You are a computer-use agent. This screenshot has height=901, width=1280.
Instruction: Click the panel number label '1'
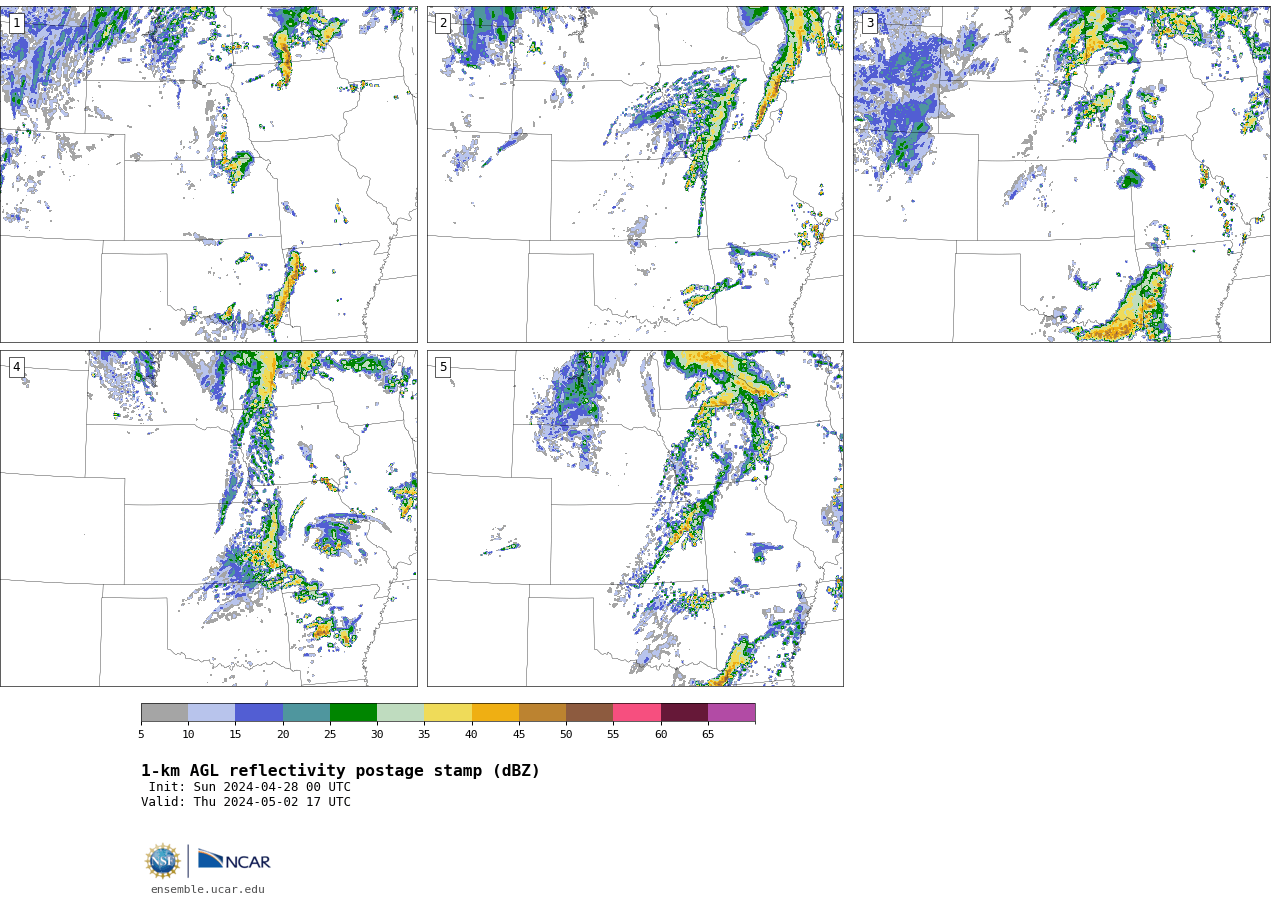16,23
